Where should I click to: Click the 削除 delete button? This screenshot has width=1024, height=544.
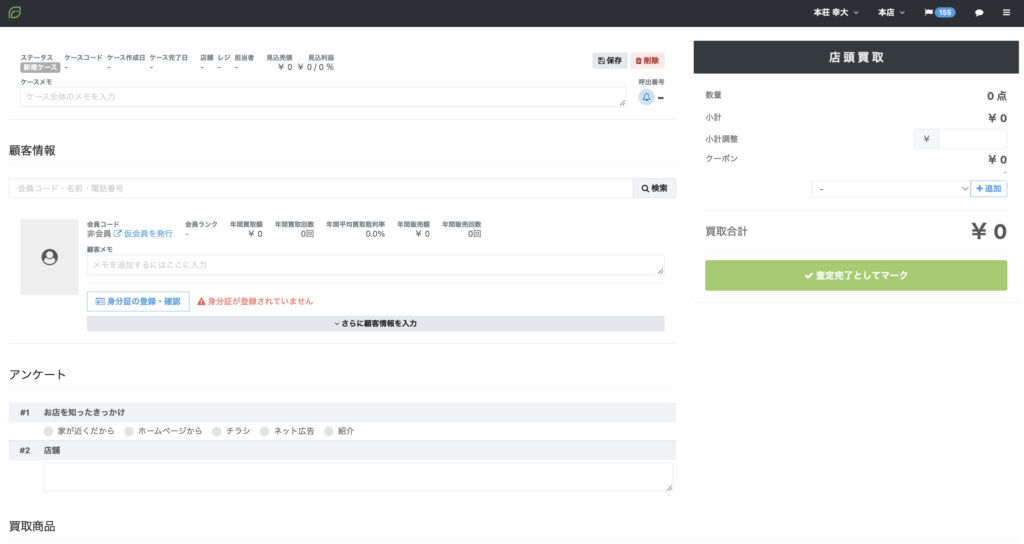[x=647, y=61]
